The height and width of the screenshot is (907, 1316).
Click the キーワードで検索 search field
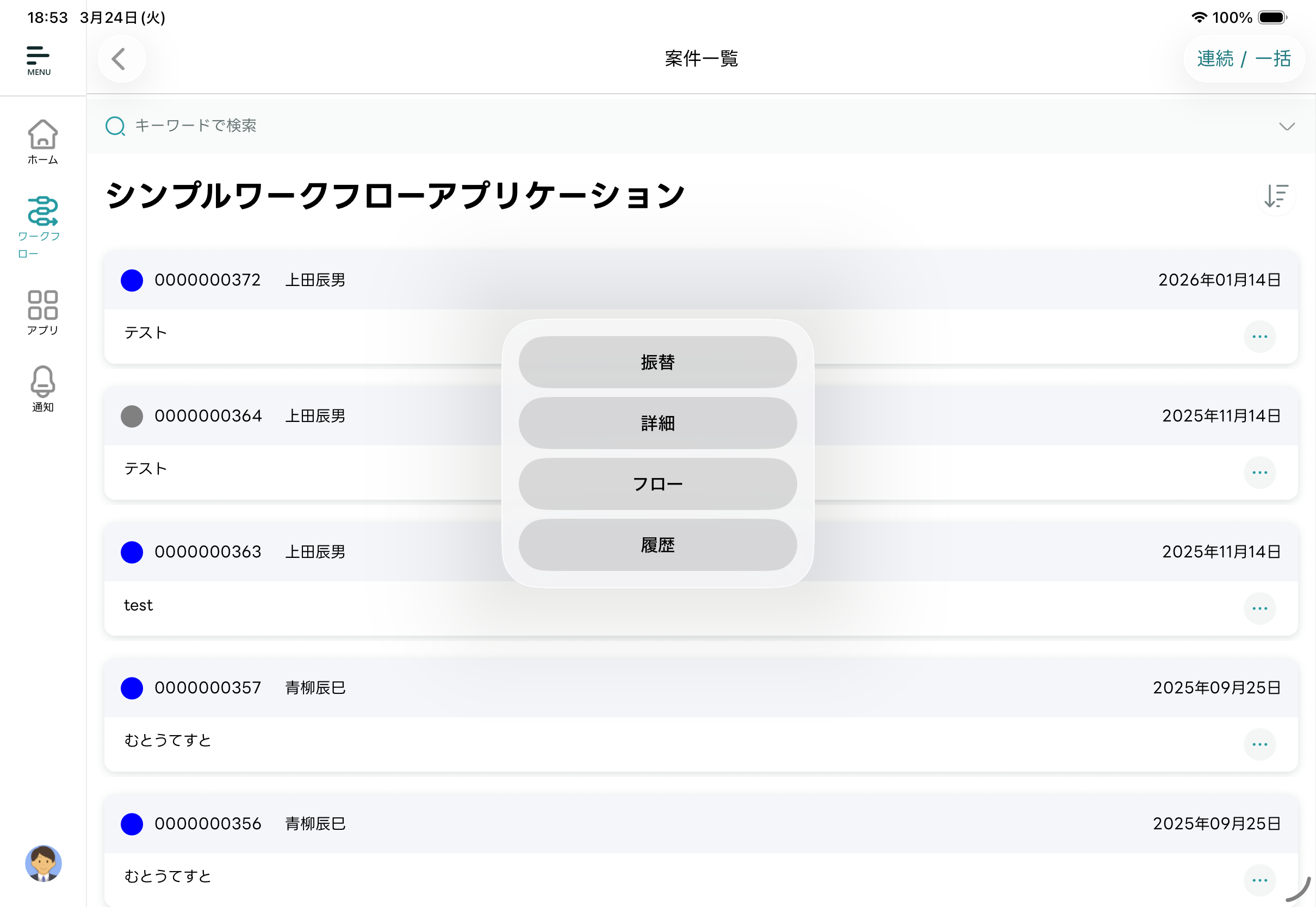(196, 126)
